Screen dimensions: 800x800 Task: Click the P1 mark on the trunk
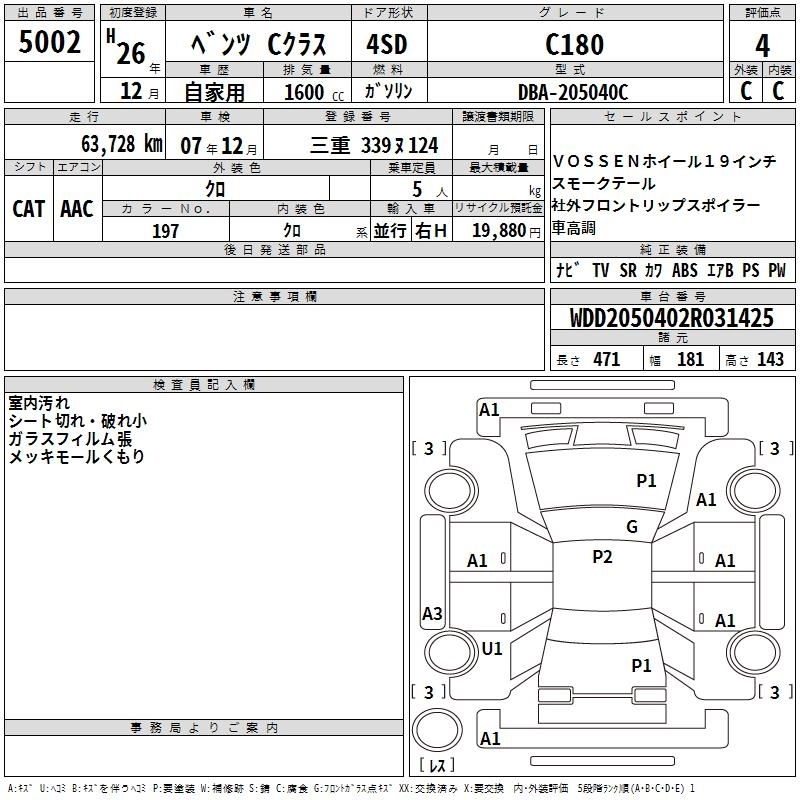click(x=641, y=665)
